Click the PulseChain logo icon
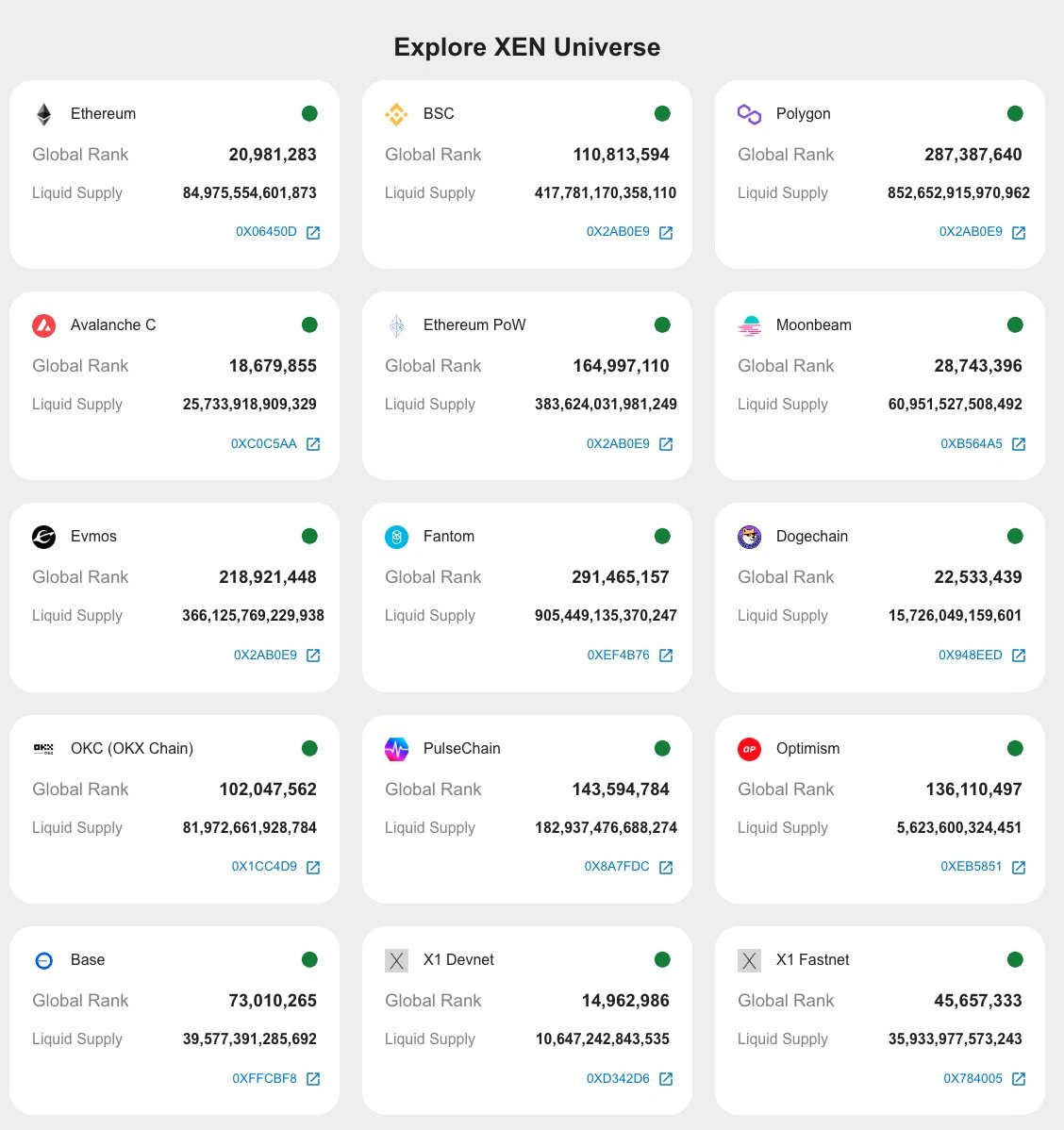This screenshot has height=1130, width=1064. pos(396,748)
